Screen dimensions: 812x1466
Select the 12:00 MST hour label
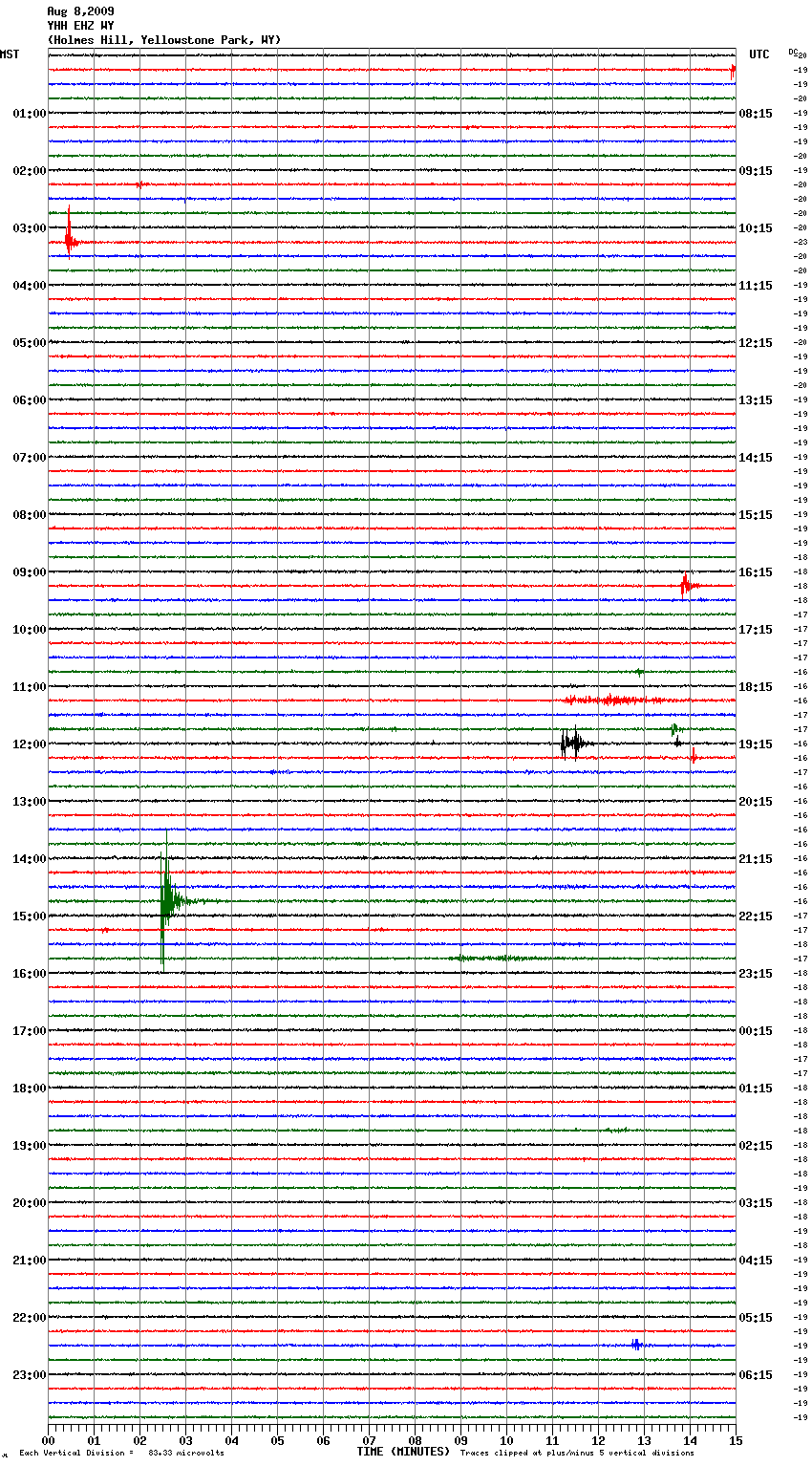(x=30, y=744)
